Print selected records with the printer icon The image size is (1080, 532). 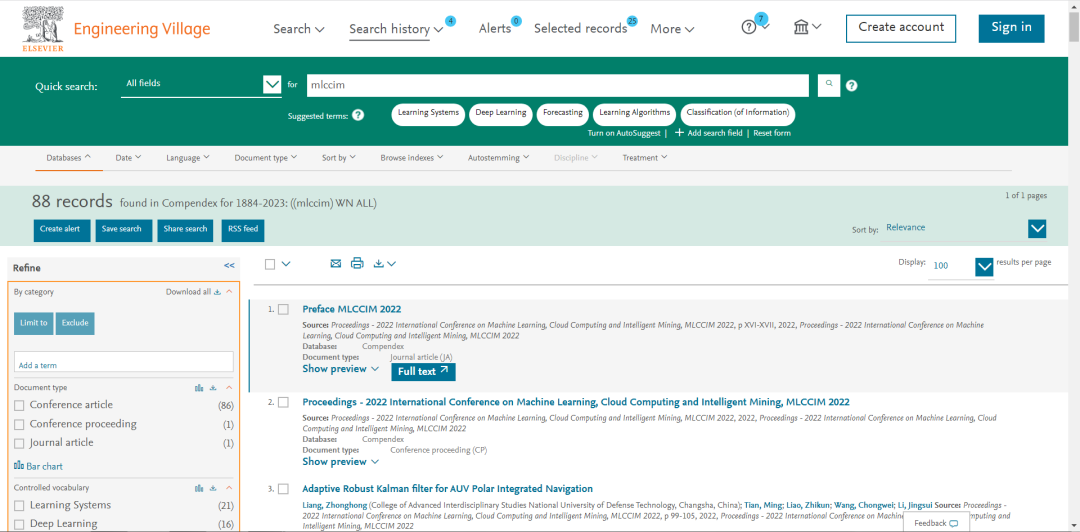click(357, 263)
